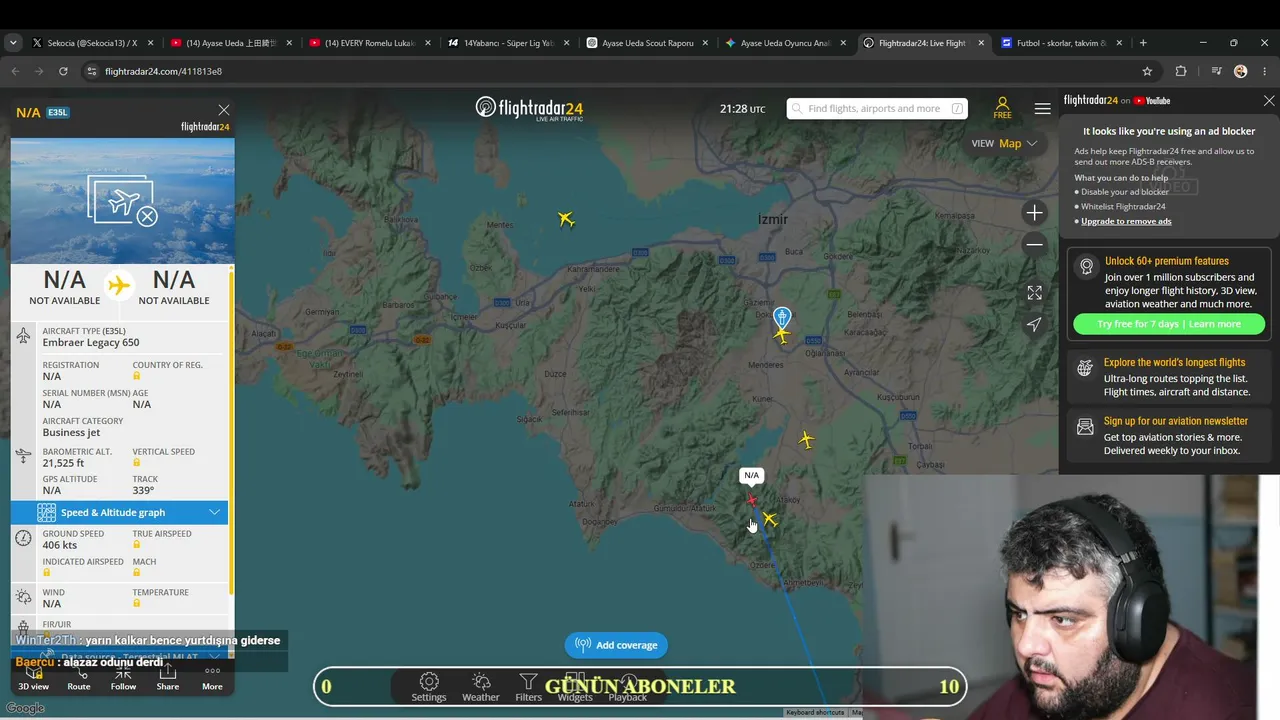The width and height of the screenshot is (1280, 720).
Task: Zoom out on the map
Action: click(x=1034, y=244)
